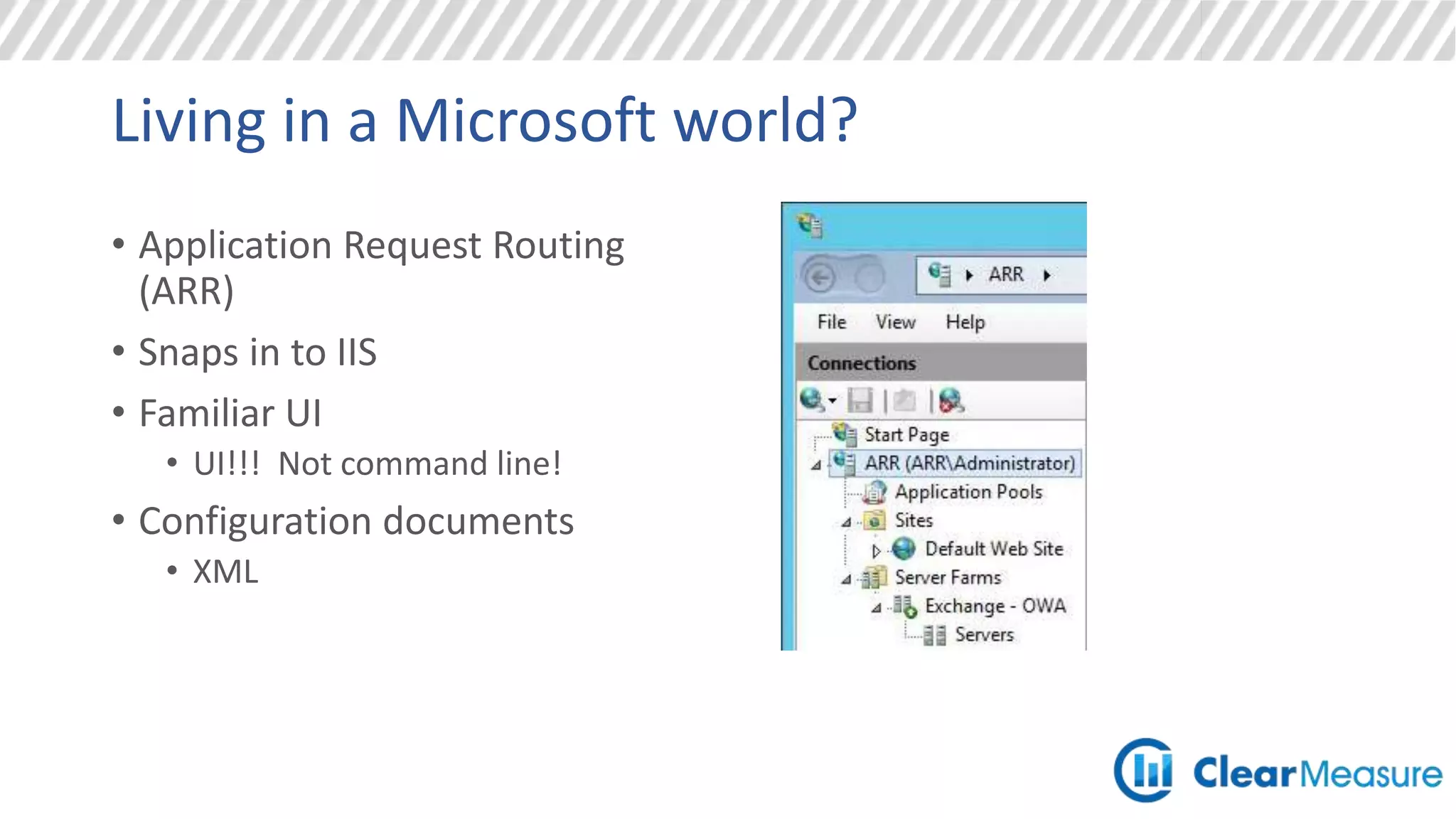Click the Server Farms icon
Screen dimensions: 1456x819
coord(875,577)
